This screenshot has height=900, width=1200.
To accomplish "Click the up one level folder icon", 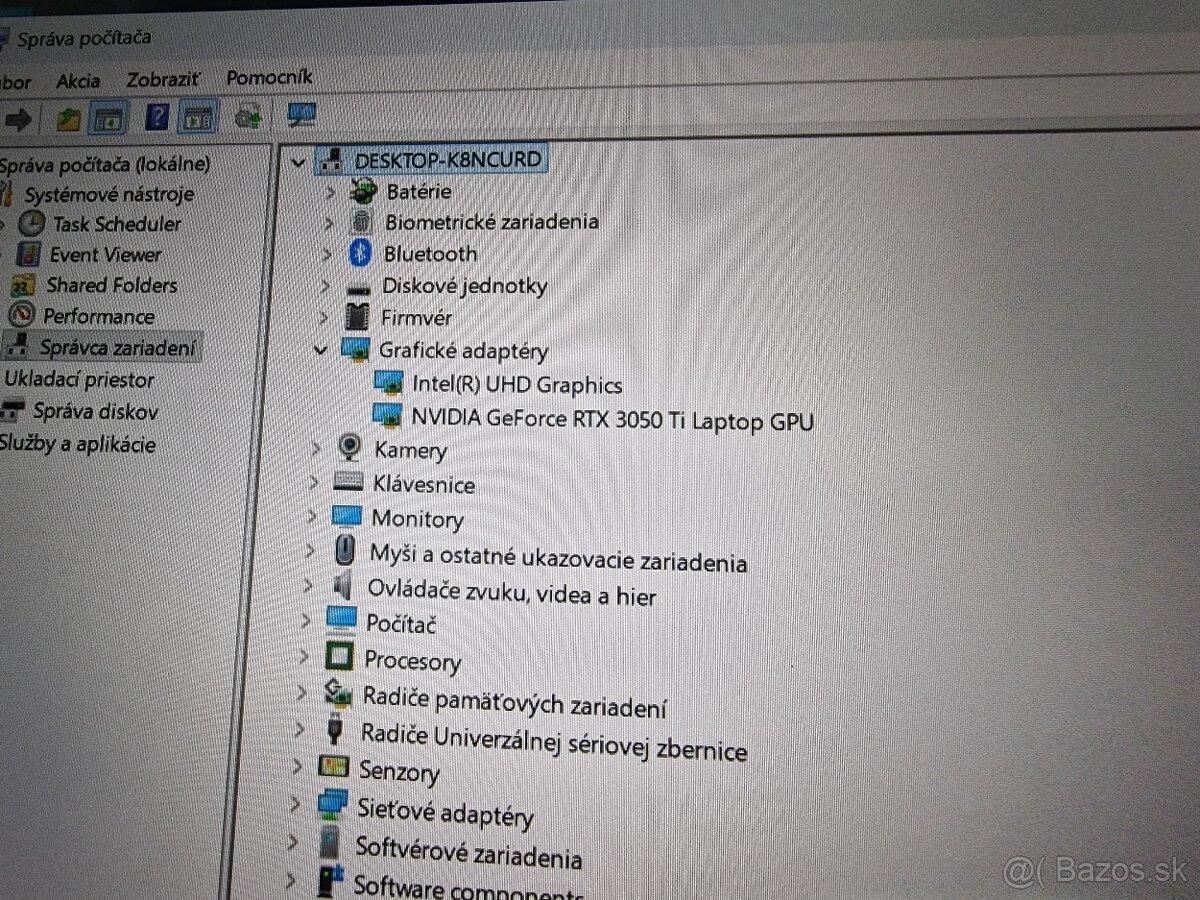I will [x=68, y=119].
